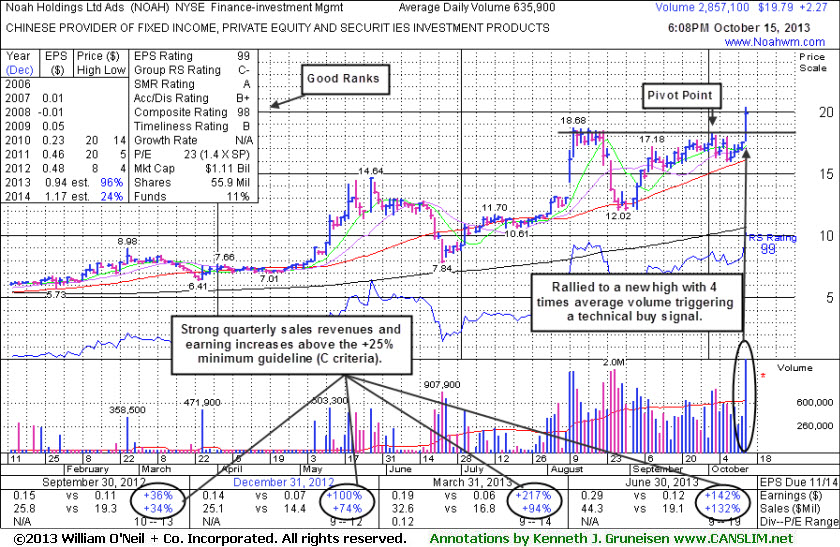Click the 17.18 price label
Viewport: 840px width, 547px height.
click(x=652, y=139)
